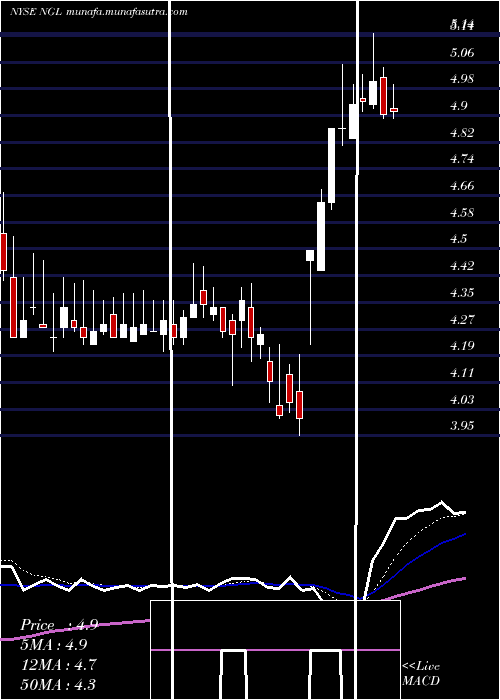Viewport: 500px width, 700px height.
Task: Select the 4.35 price axis label
Action: tap(462, 293)
